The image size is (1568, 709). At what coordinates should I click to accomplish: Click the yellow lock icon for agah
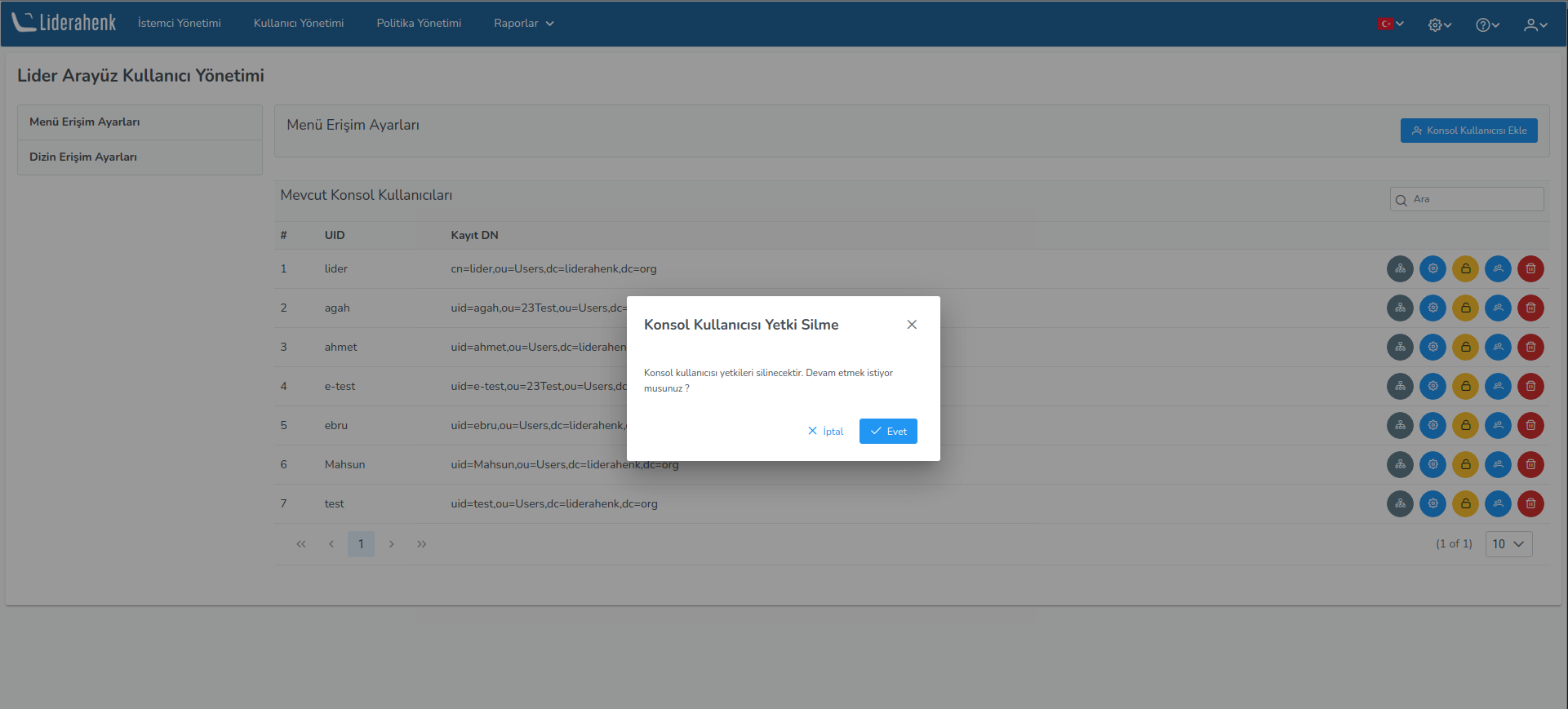tap(1465, 308)
